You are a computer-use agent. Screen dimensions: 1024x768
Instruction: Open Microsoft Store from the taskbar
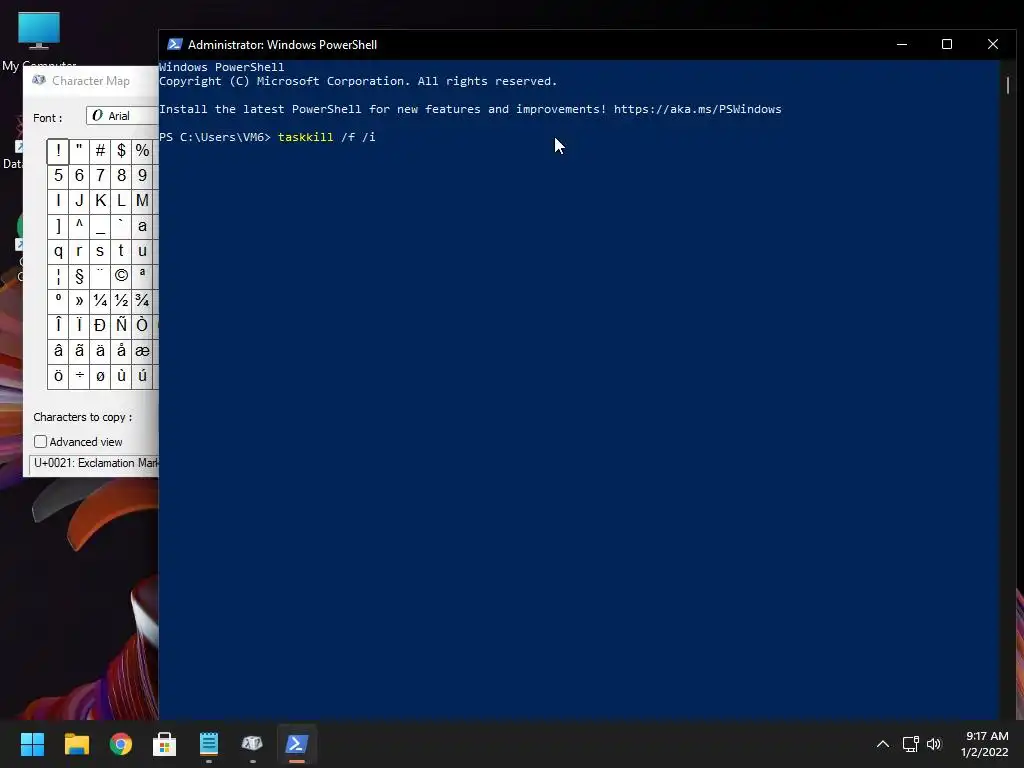(x=164, y=743)
